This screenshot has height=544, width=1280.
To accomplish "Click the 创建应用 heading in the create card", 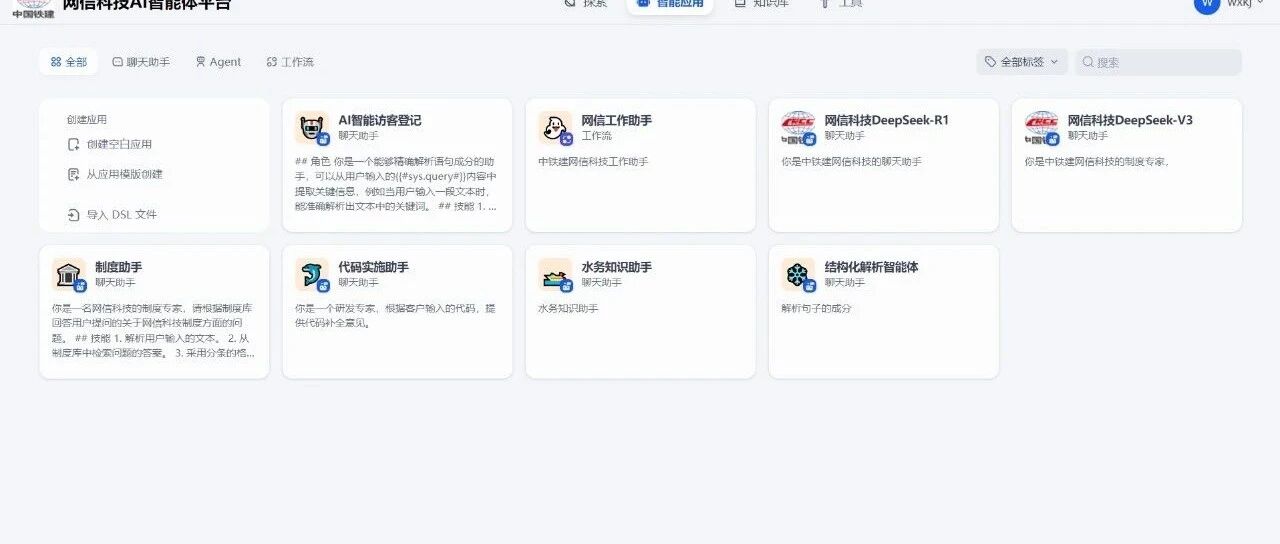I will [x=87, y=119].
